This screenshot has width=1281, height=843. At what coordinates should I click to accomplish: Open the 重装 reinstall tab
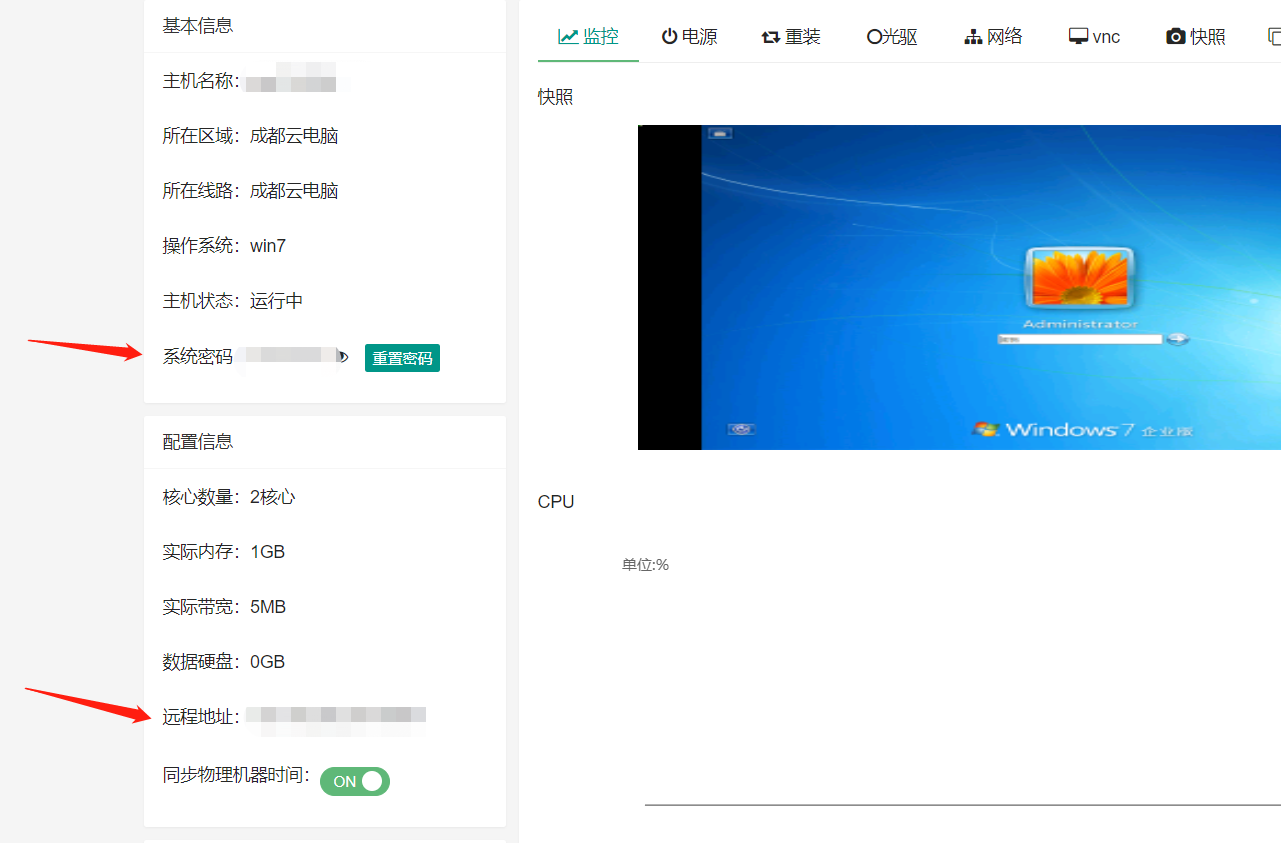(x=791, y=37)
